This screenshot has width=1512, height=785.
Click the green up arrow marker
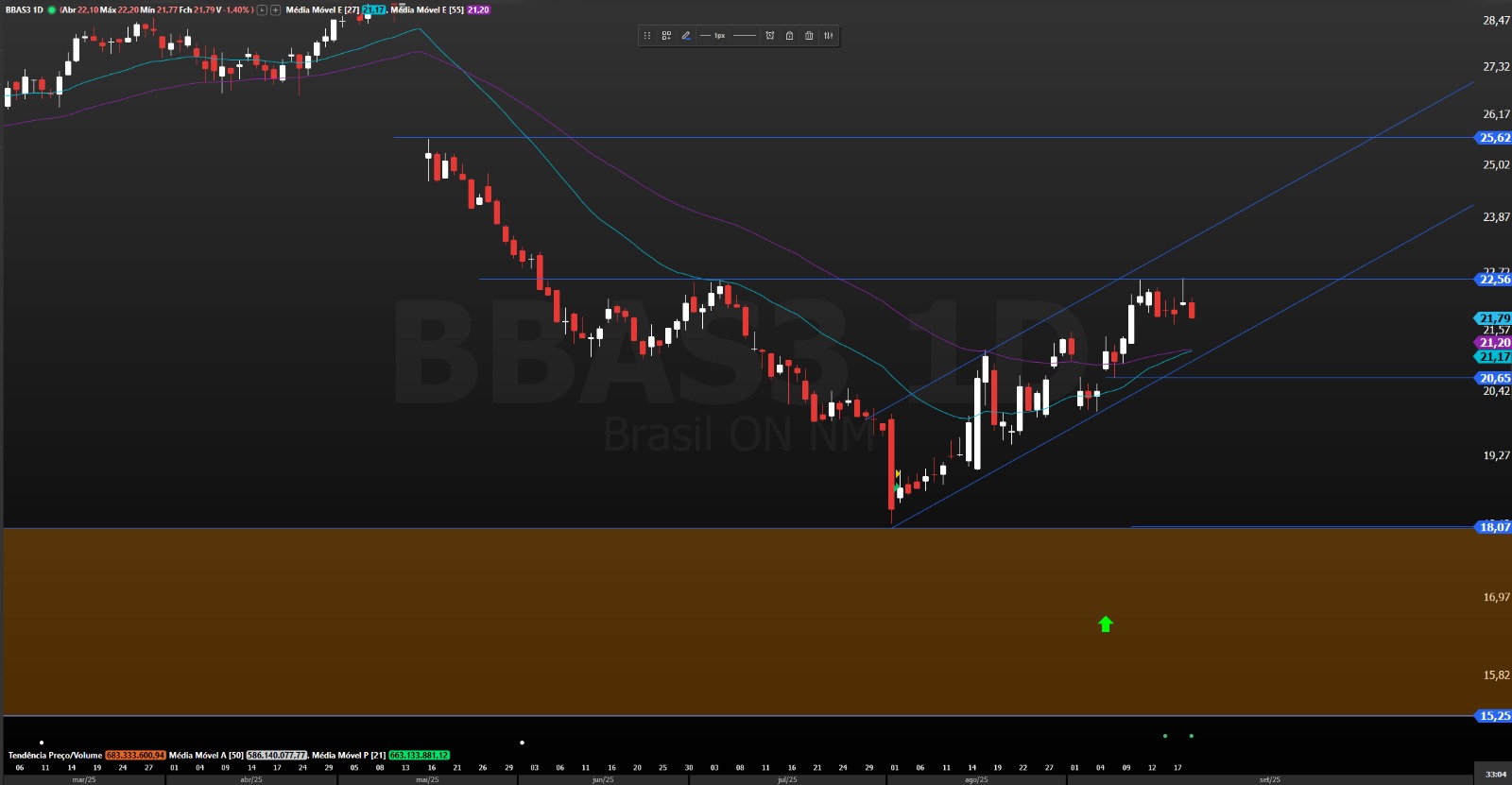(1106, 623)
